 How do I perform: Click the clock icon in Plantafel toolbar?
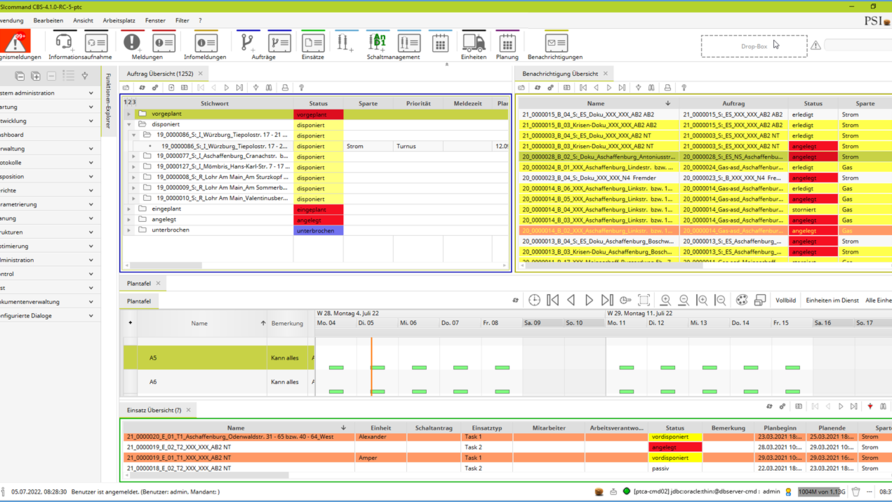534,300
